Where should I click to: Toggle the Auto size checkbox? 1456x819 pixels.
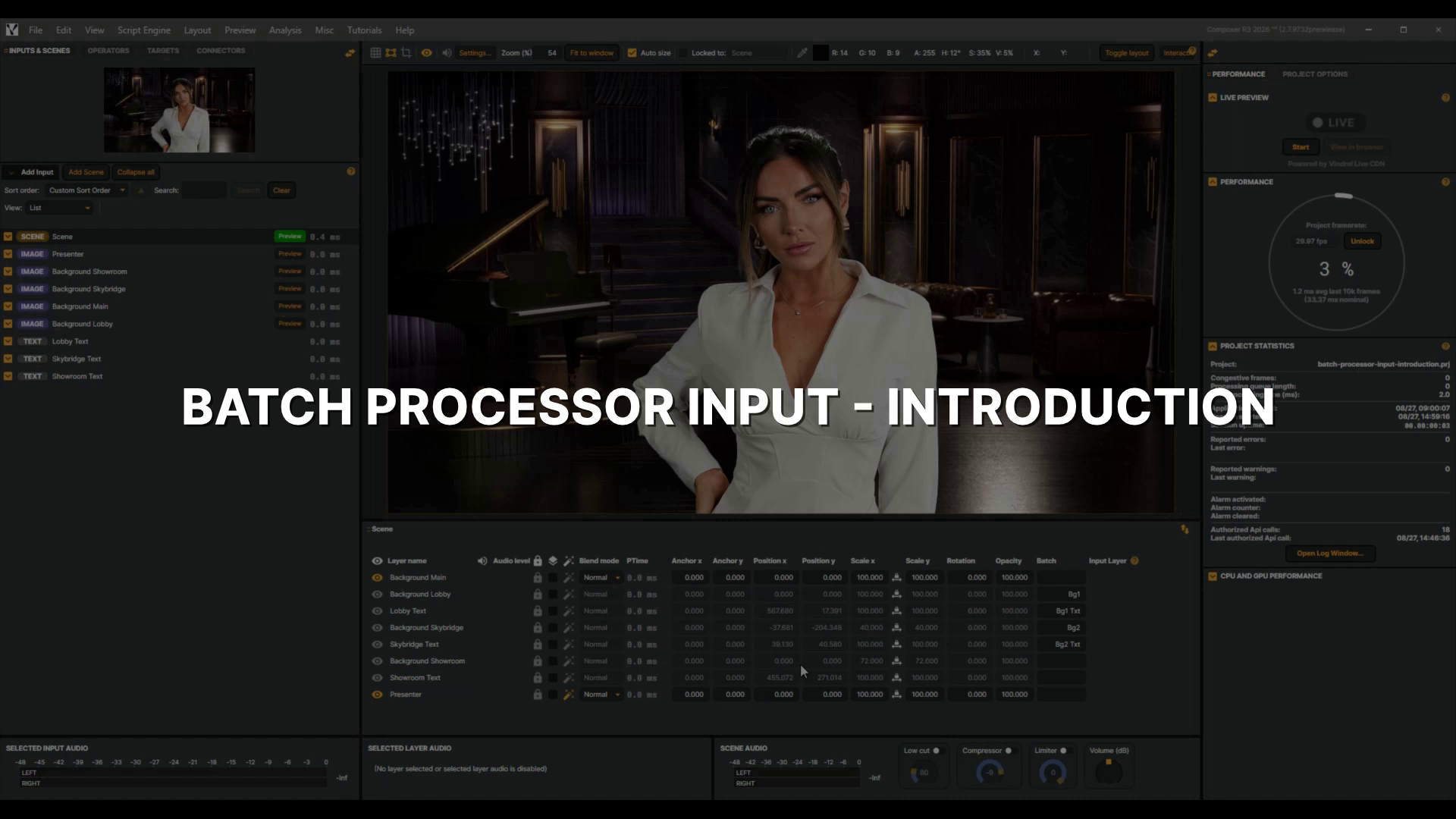(x=632, y=53)
